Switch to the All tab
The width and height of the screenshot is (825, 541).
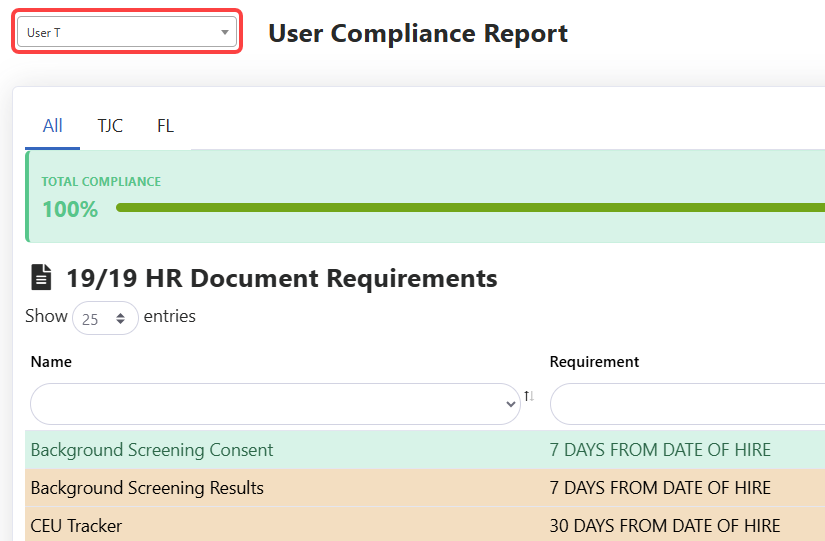coord(53,126)
